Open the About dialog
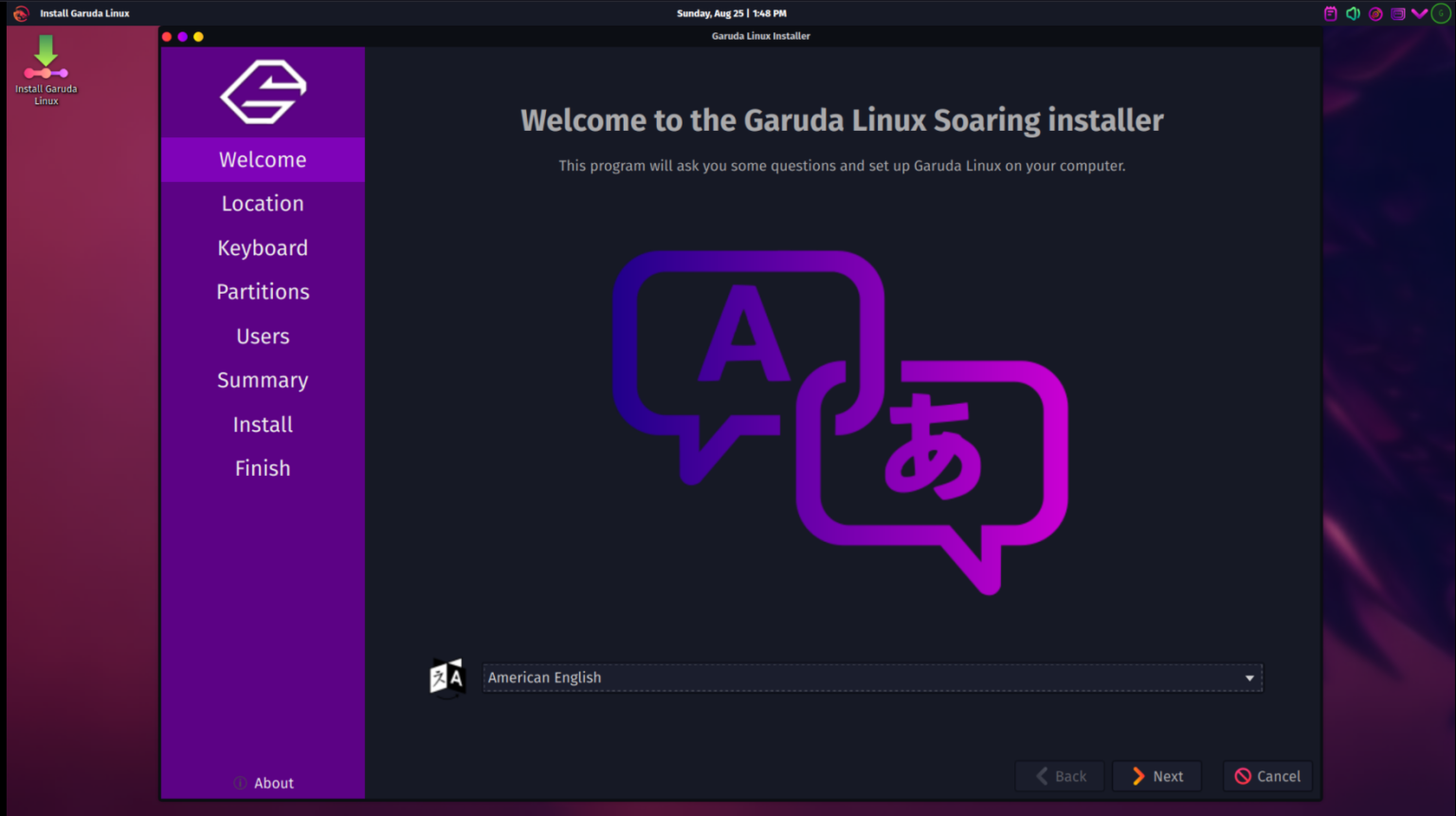 click(274, 783)
